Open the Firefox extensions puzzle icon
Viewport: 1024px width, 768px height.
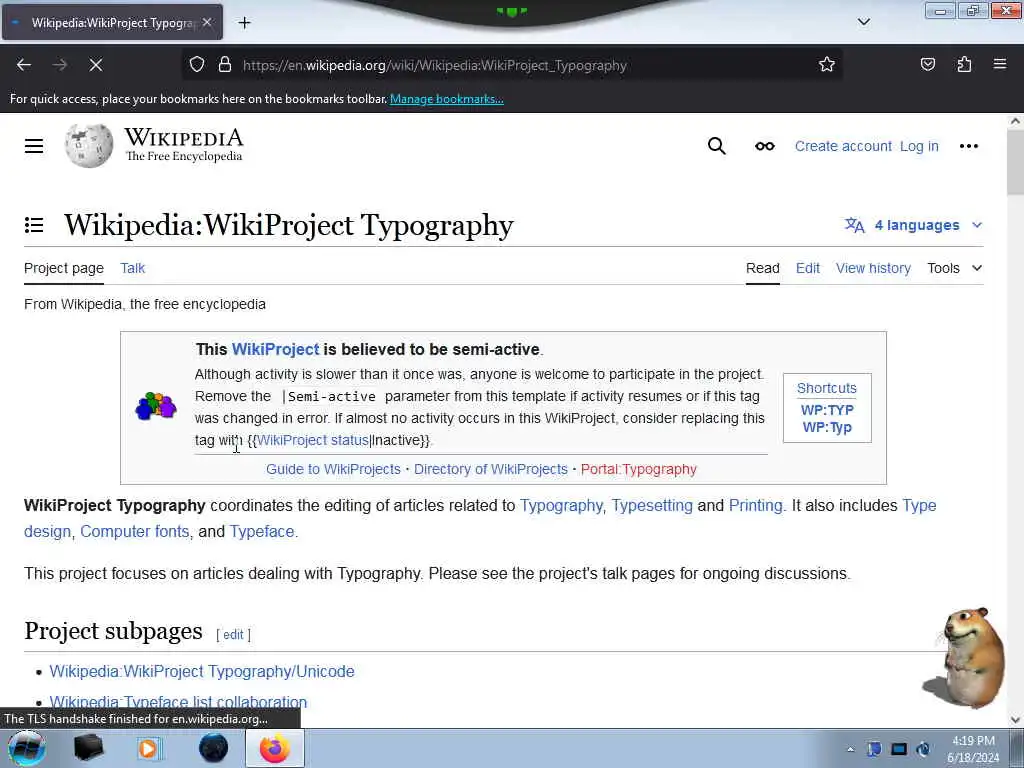(964, 64)
